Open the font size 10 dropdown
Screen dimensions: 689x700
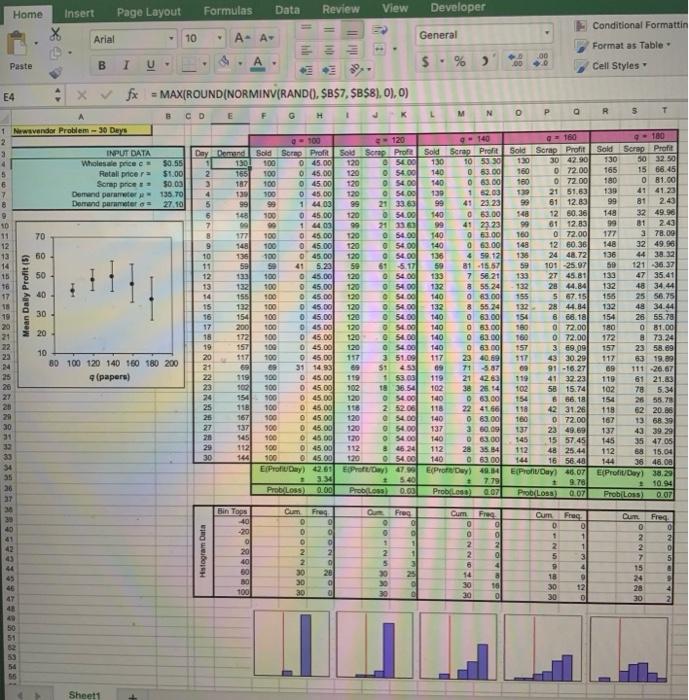point(220,38)
